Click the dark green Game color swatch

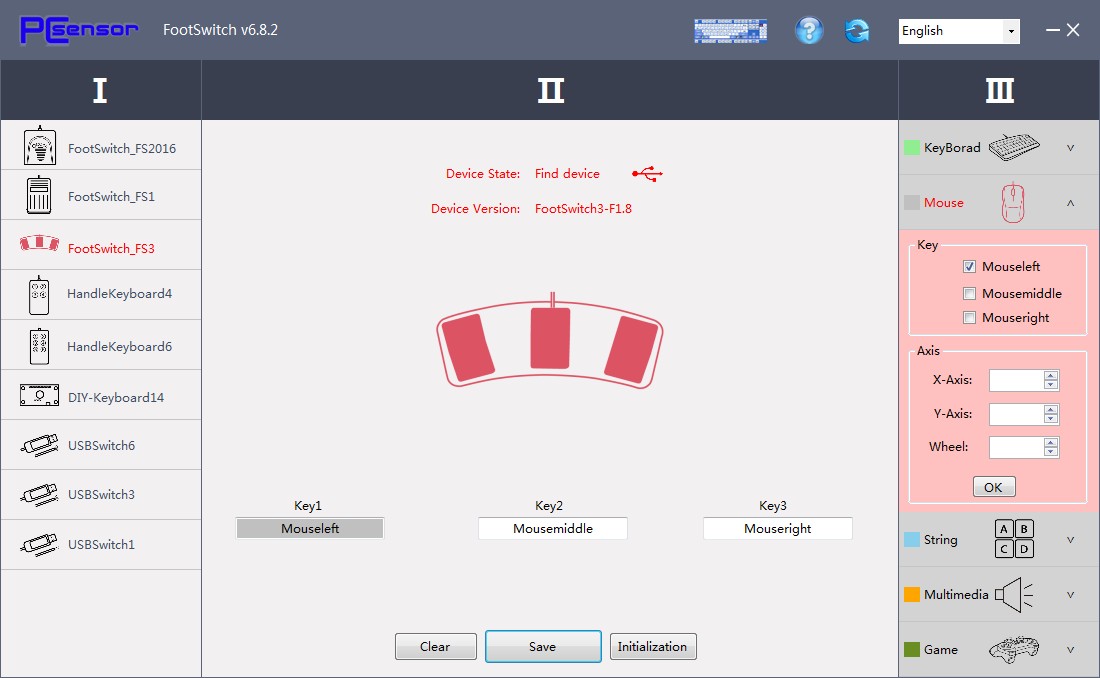coord(912,649)
